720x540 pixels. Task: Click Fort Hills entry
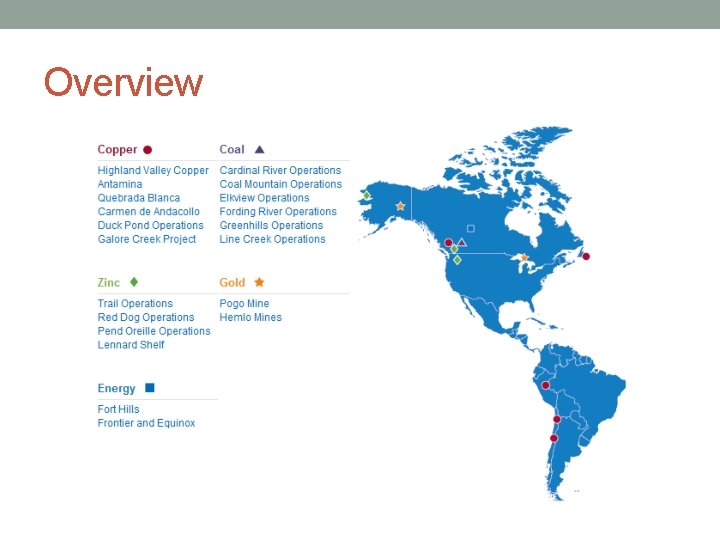click(118, 409)
